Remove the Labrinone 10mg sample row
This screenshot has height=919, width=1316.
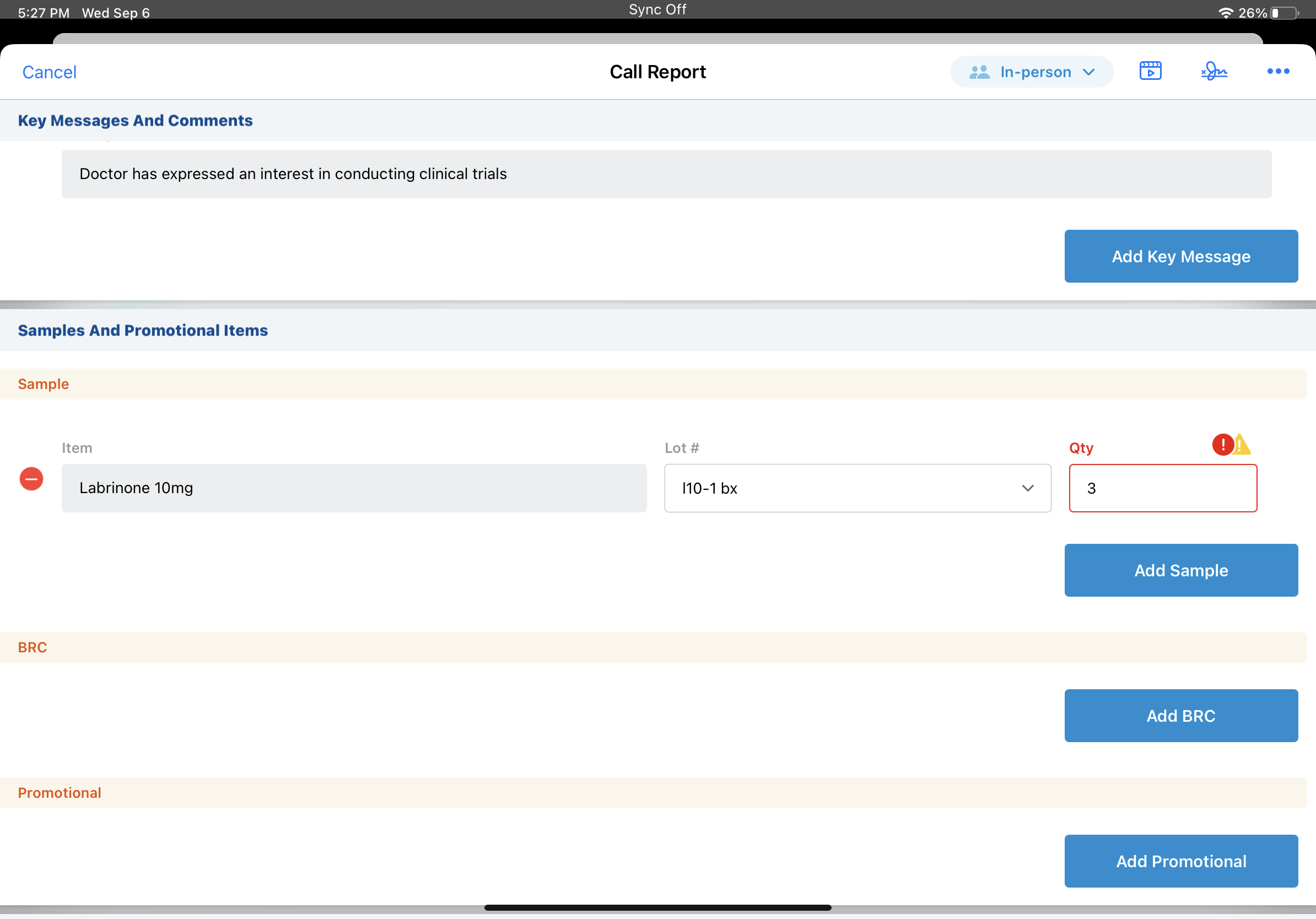[x=31, y=479]
